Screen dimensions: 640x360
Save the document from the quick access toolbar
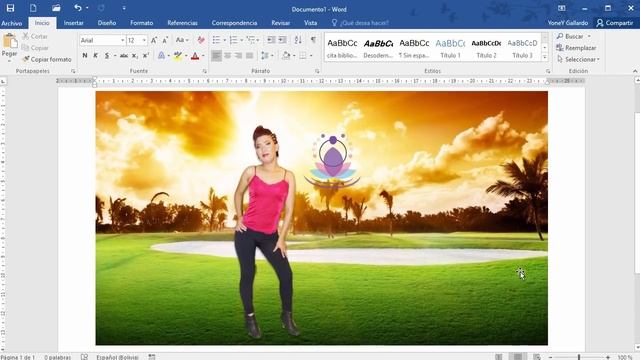(10, 8)
